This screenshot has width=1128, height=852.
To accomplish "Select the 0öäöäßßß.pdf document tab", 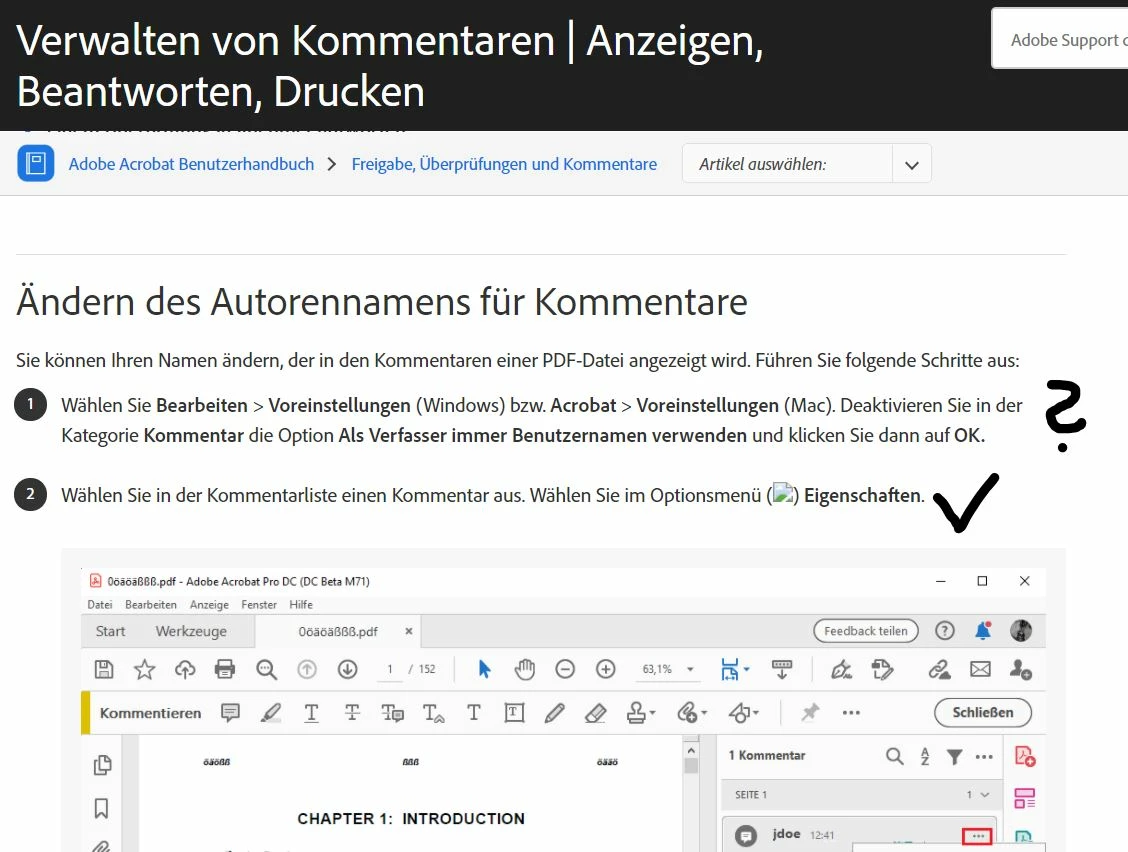I will click(x=337, y=631).
